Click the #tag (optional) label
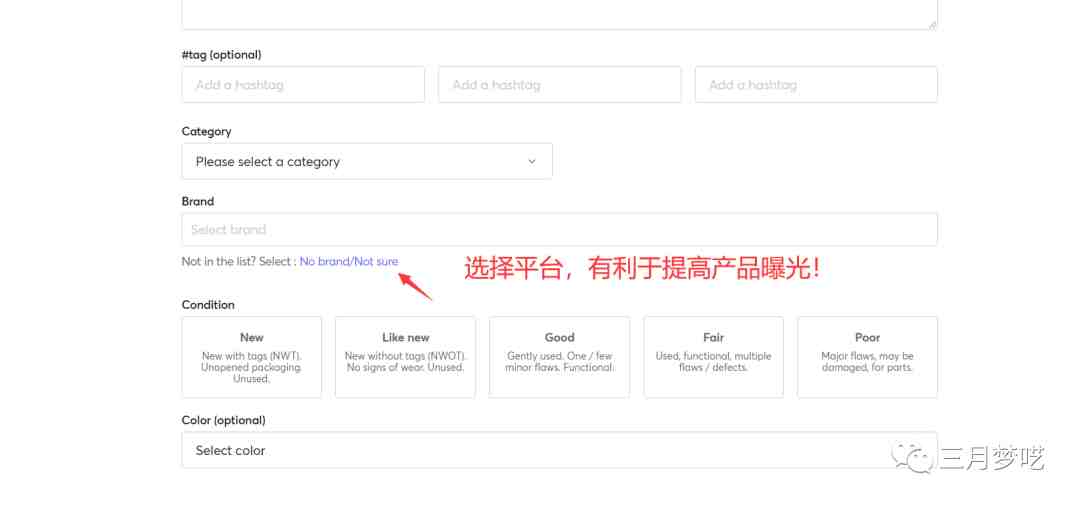The height and width of the screenshot is (505, 1080). pyautogui.click(x=221, y=54)
